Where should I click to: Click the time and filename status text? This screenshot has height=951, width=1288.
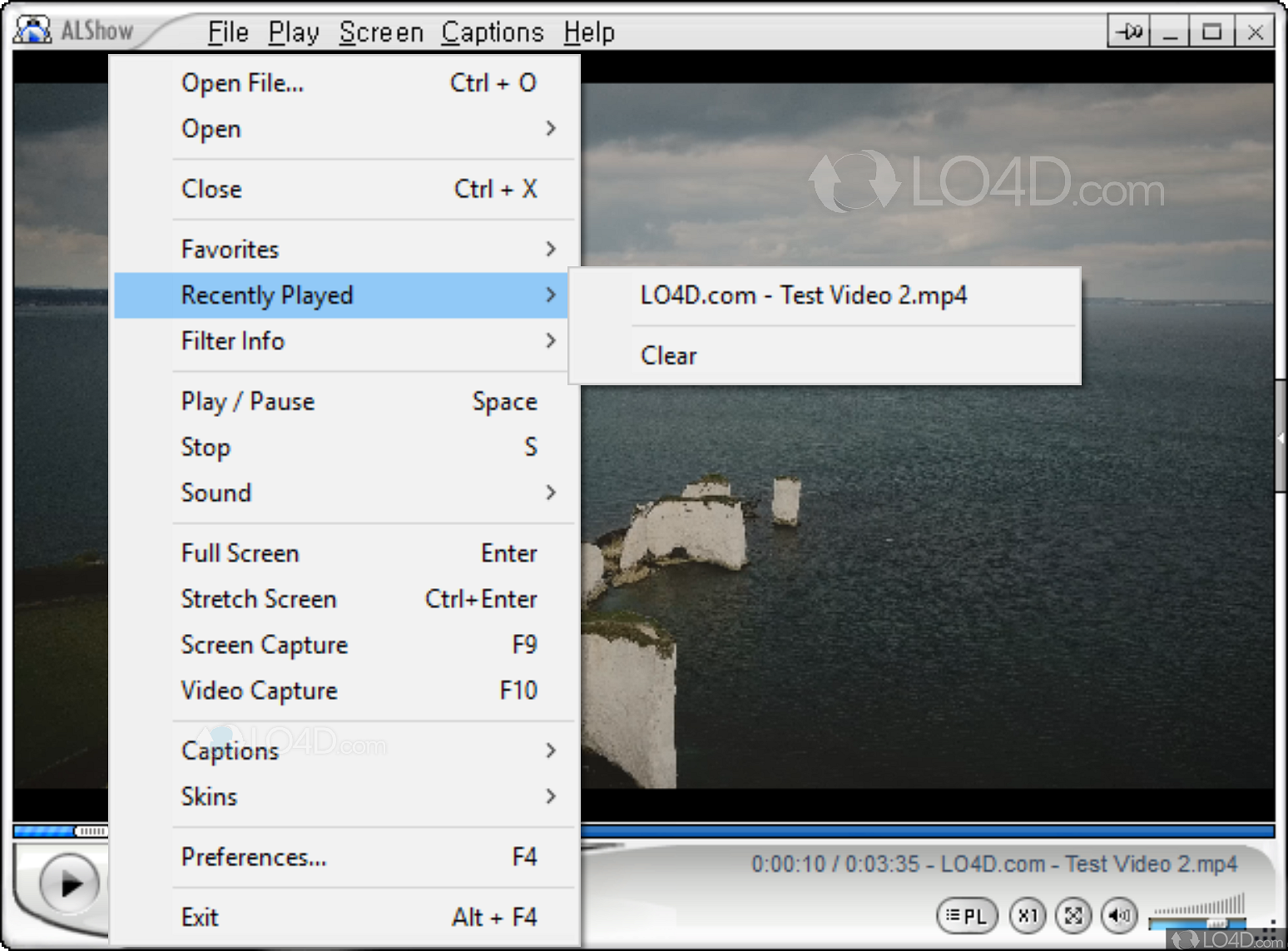pyautogui.click(x=994, y=864)
